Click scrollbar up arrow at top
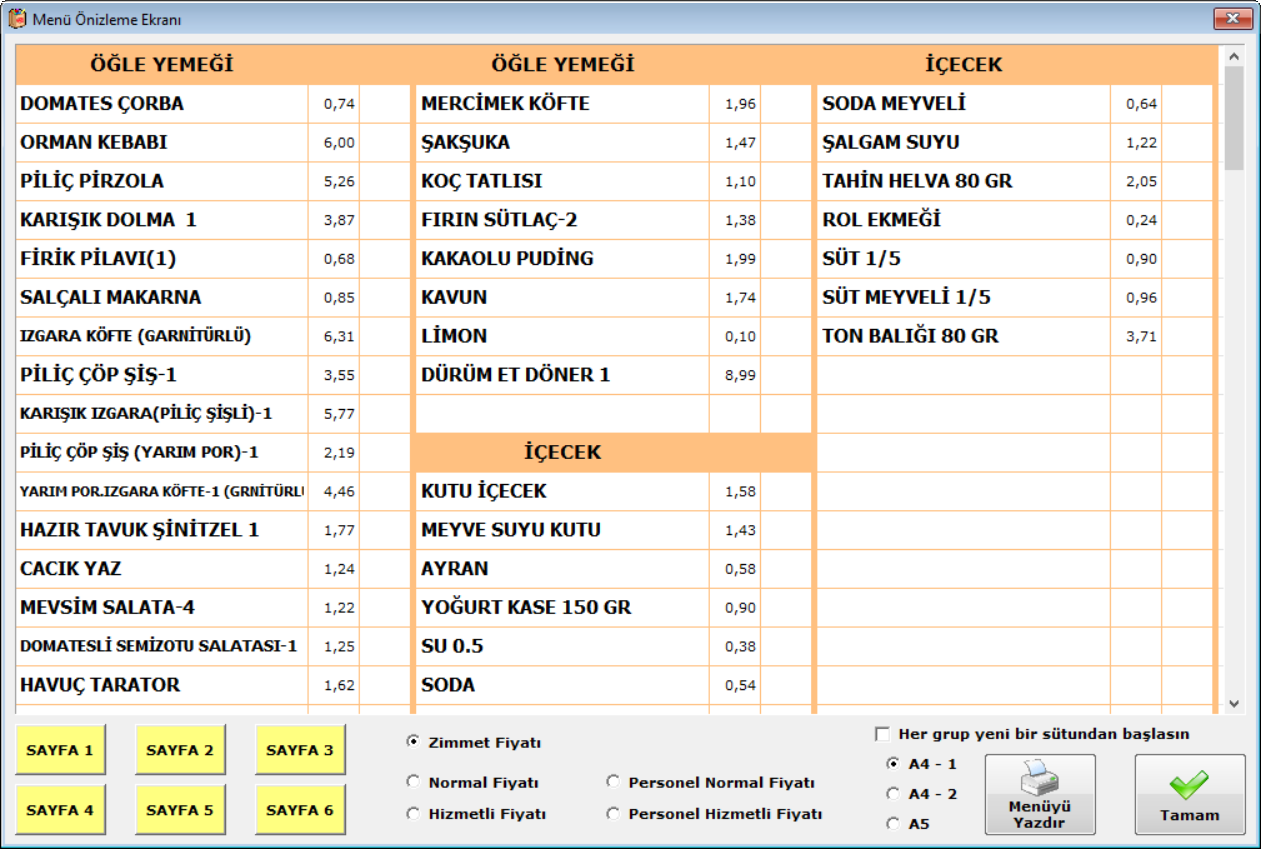1261x849 pixels. [1233, 56]
